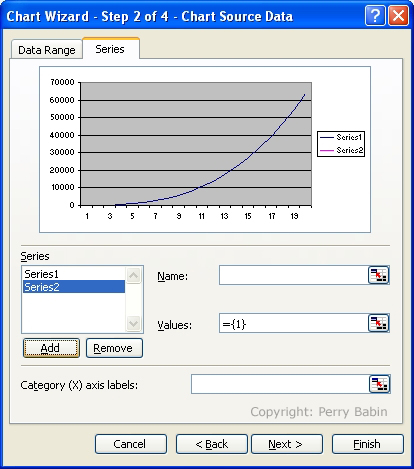Click the series list scroll down arrow
The height and width of the screenshot is (469, 414).
click(x=134, y=323)
